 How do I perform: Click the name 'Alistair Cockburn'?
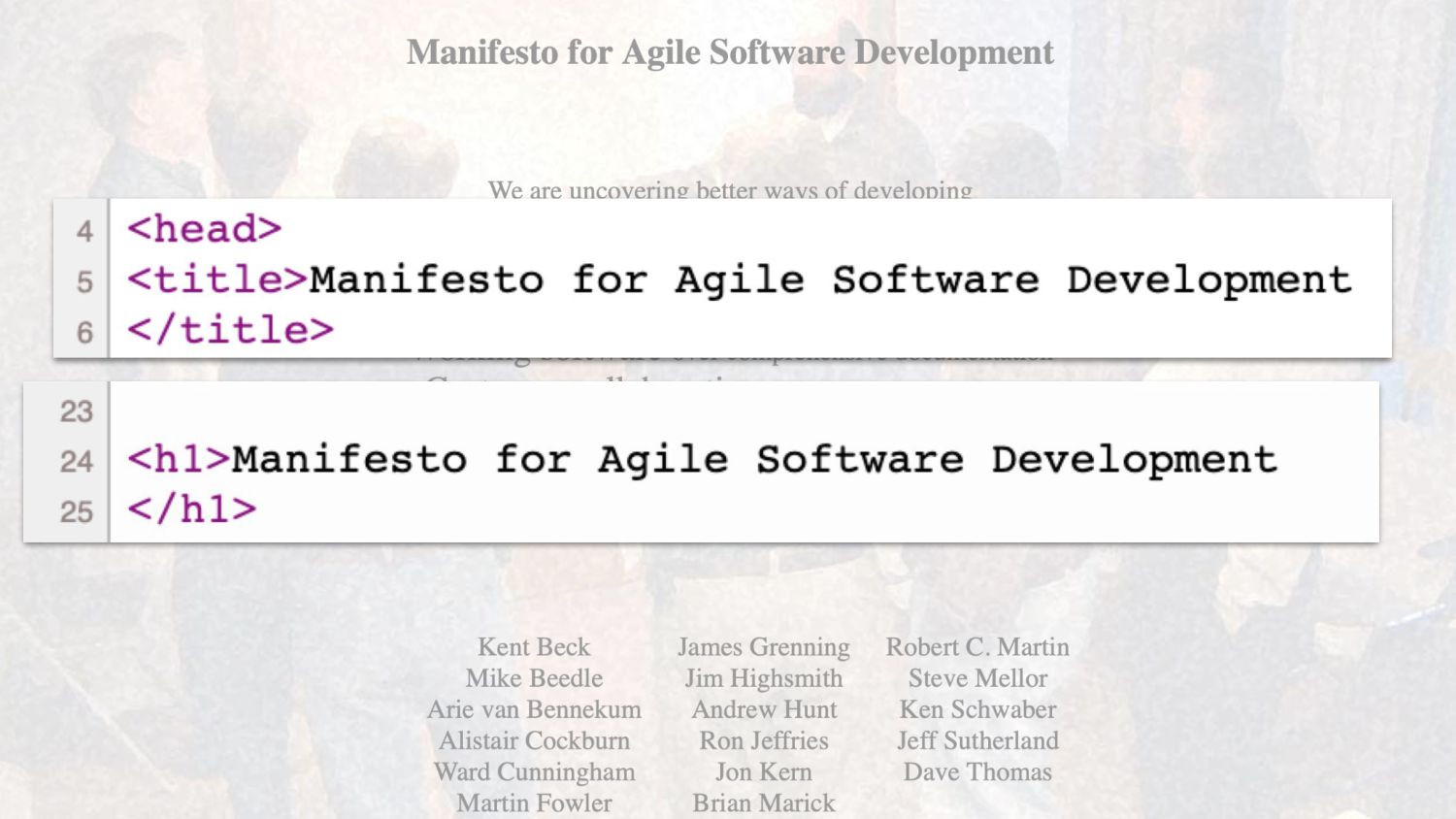[x=534, y=740]
